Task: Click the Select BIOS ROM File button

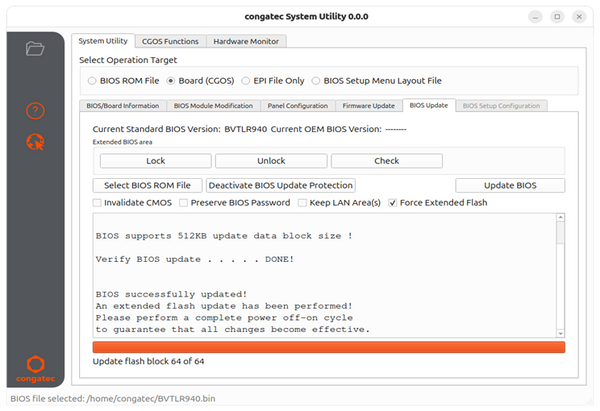Action: (x=147, y=185)
